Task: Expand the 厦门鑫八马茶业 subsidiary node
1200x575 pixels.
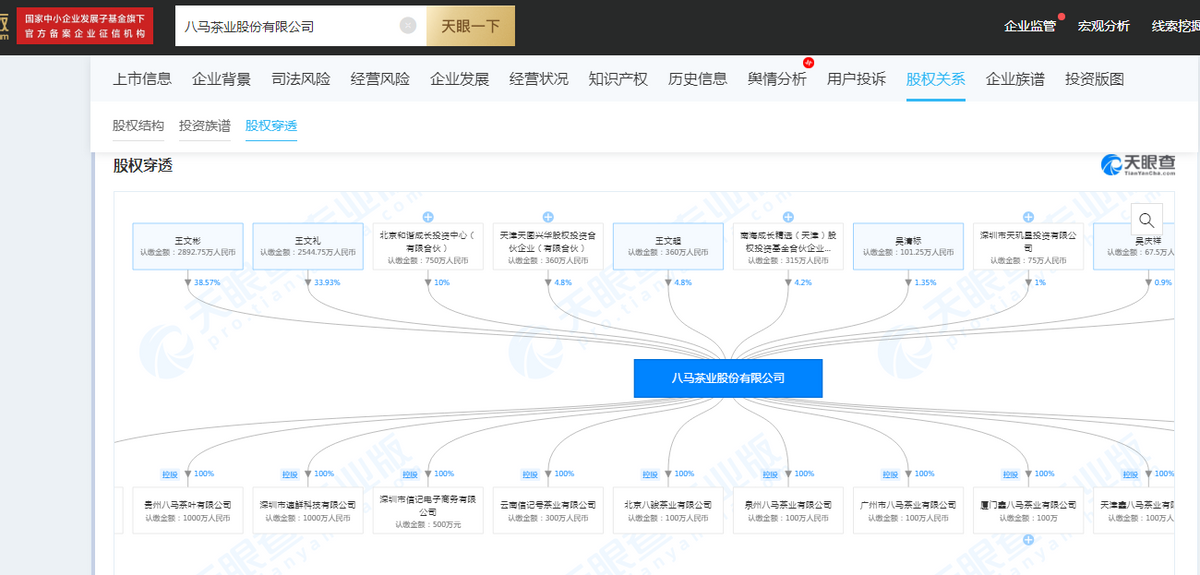Action: 1028,540
